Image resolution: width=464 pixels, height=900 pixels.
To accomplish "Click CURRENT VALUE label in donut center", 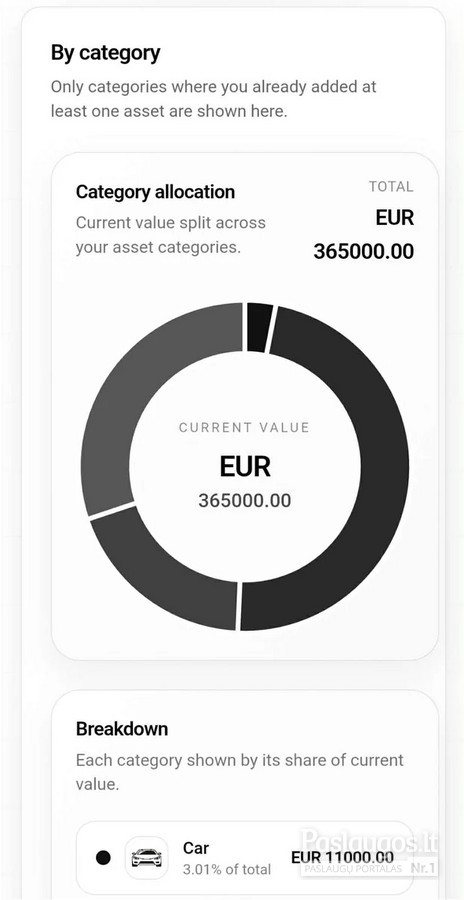I will 244,428.
